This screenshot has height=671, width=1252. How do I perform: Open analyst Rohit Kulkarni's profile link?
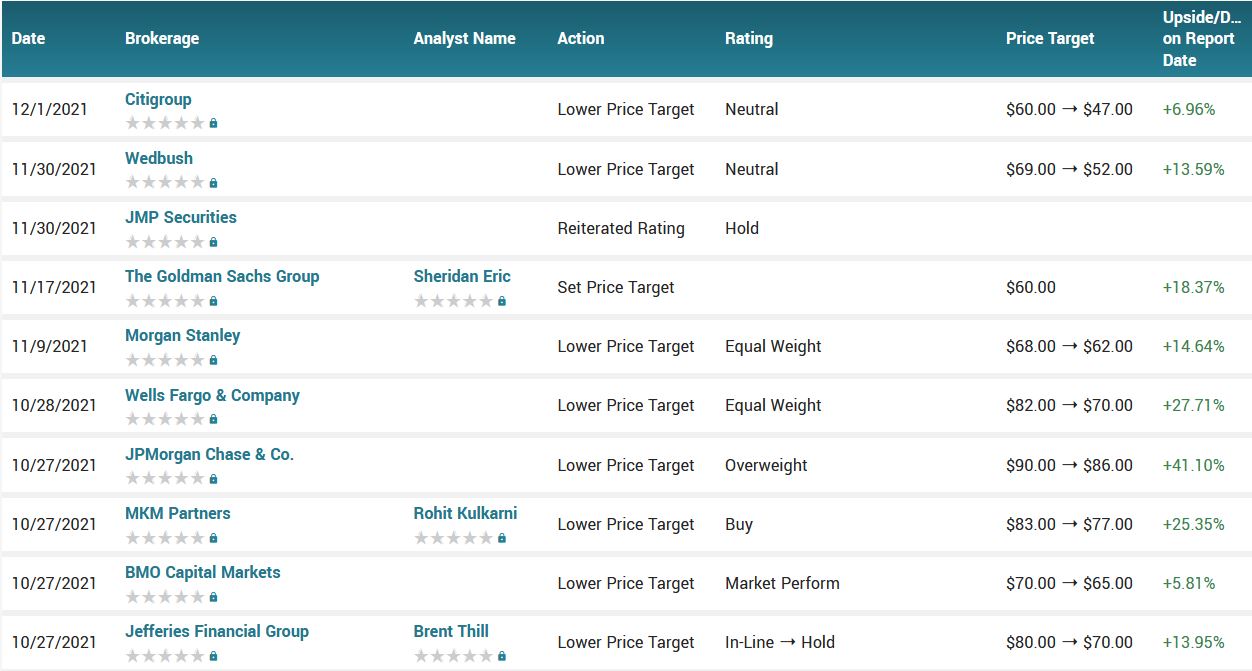coord(466,513)
